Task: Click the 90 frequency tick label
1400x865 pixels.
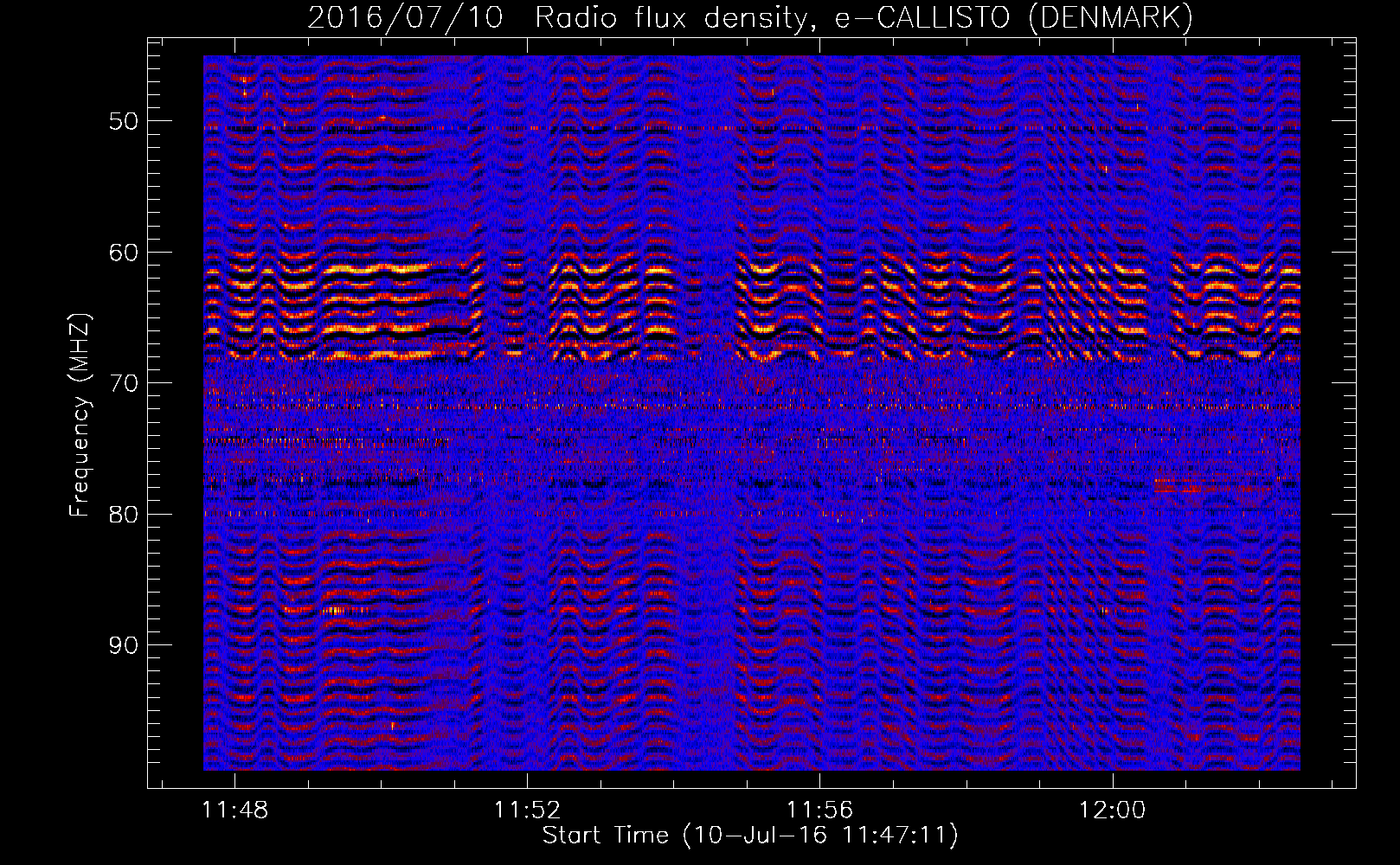Action: coord(124,646)
